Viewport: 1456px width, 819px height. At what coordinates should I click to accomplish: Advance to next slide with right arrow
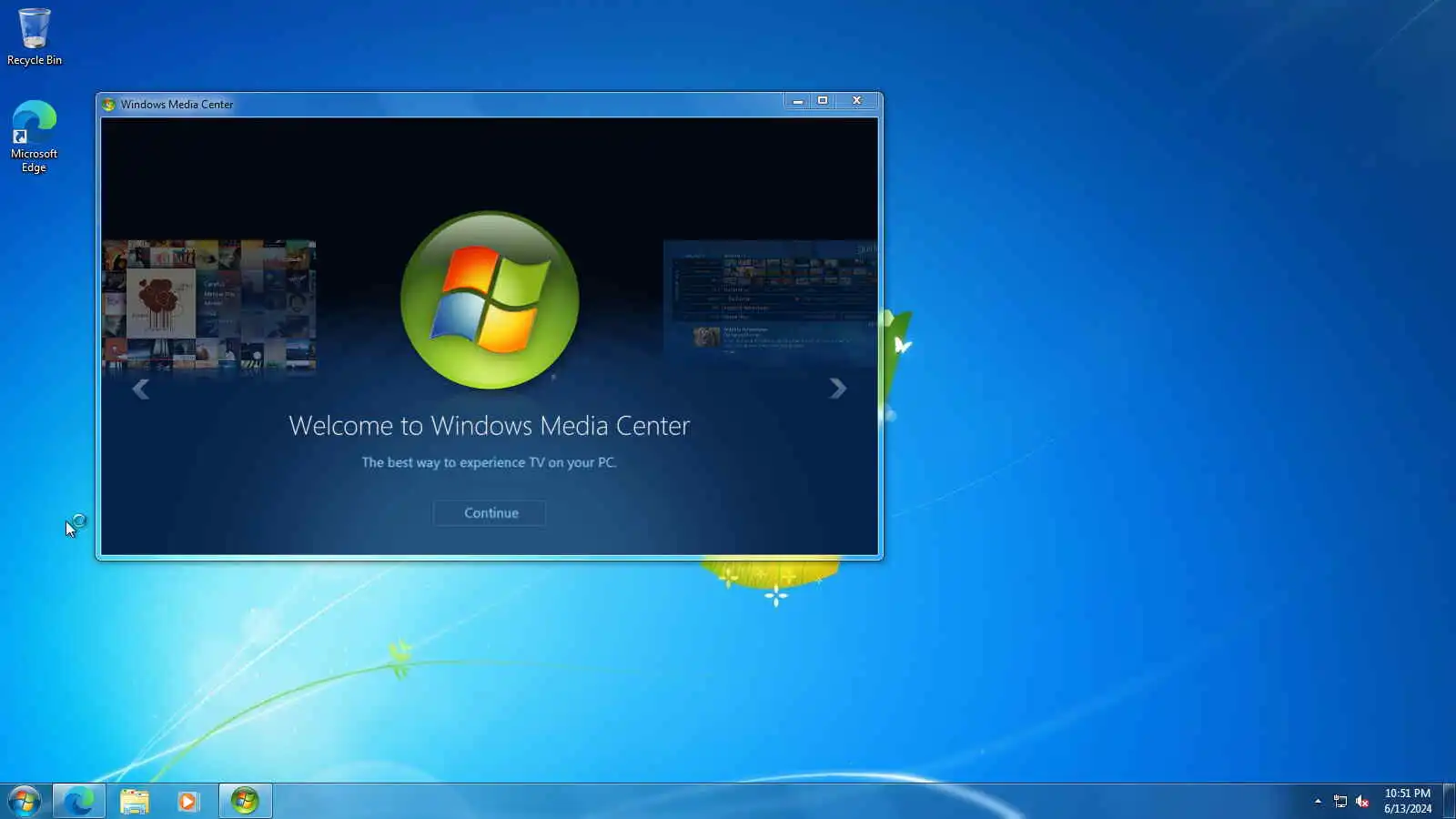point(838,389)
